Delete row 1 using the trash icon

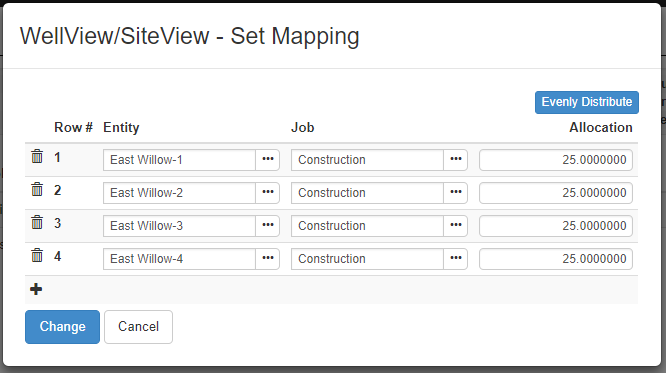(x=37, y=156)
